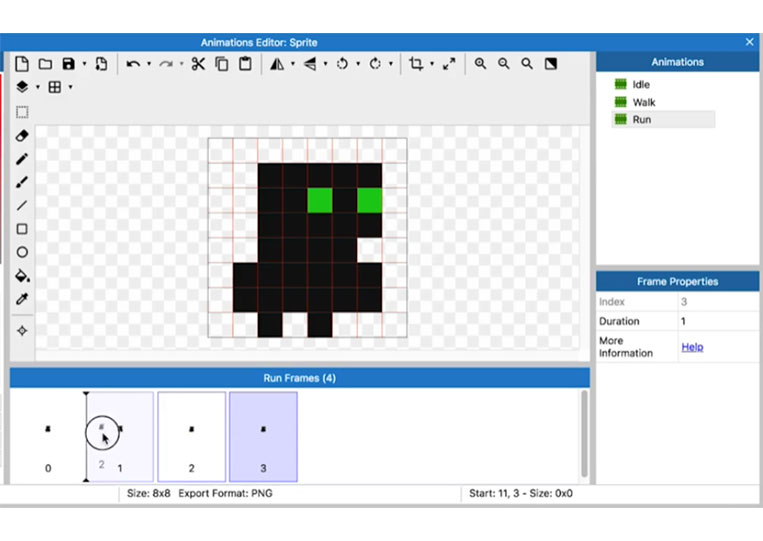Screen dimensions: 763x541
Task: Select the Rectangle shape tool
Action: click(x=22, y=229)
